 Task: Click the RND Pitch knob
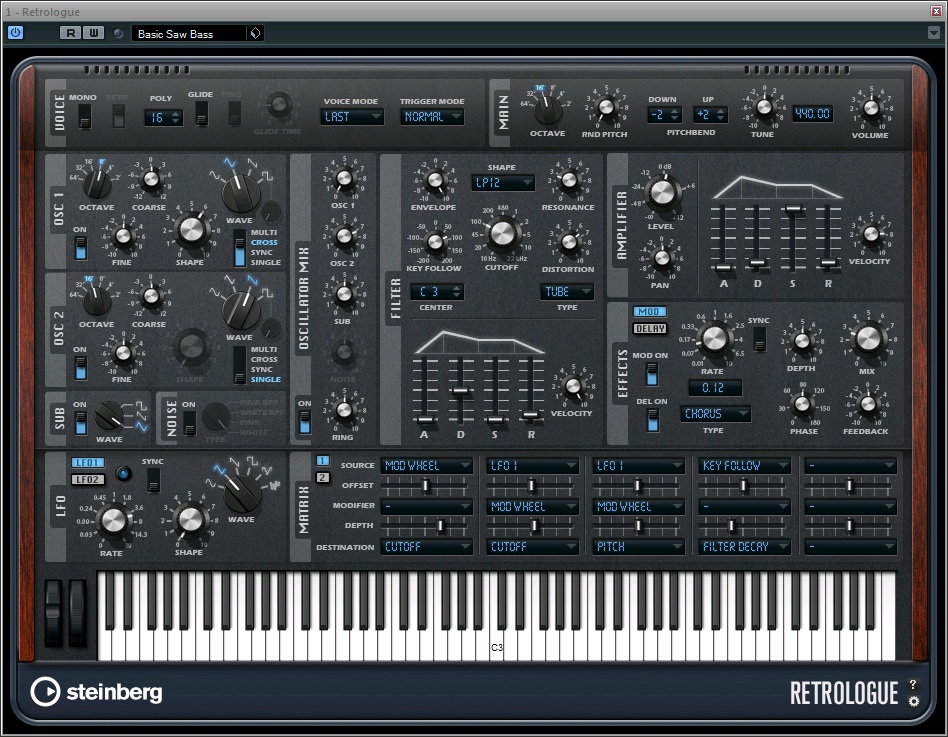coord(605,108)
